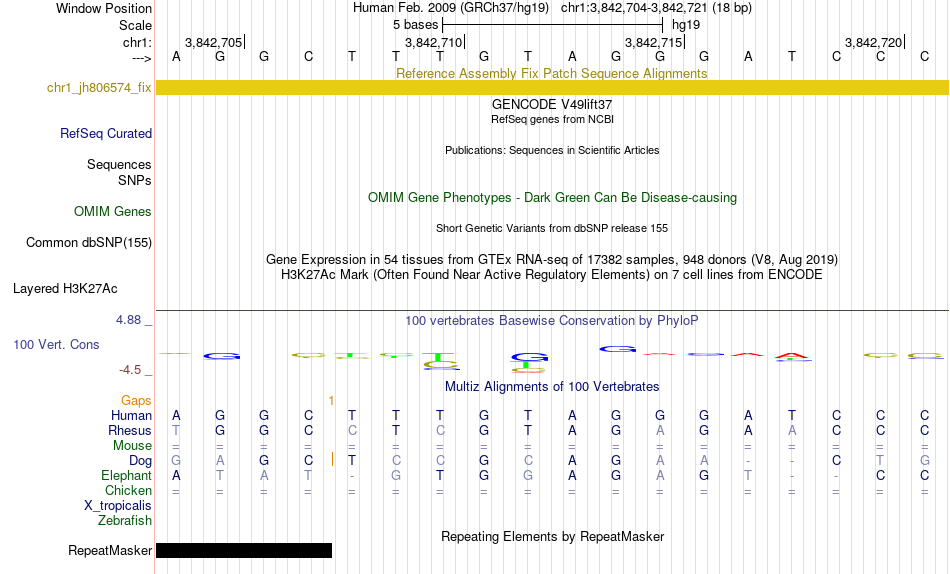Click the chr1: base position label
Screen dimensions: 950x574
pyautogui.click(x=137, y=42)
